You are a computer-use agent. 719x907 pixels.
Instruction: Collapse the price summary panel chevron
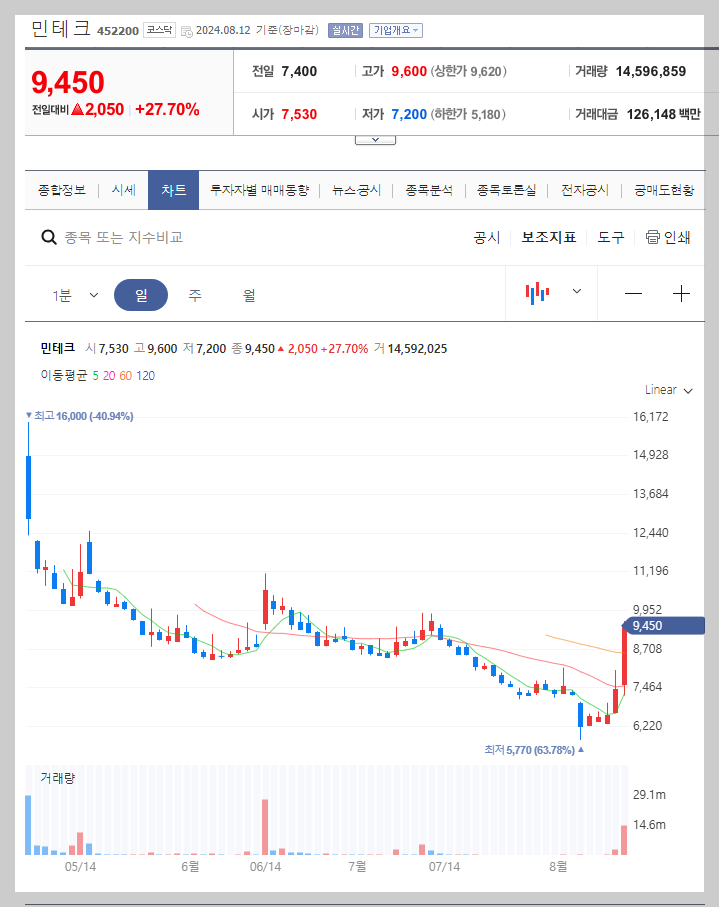pos(374,140)
